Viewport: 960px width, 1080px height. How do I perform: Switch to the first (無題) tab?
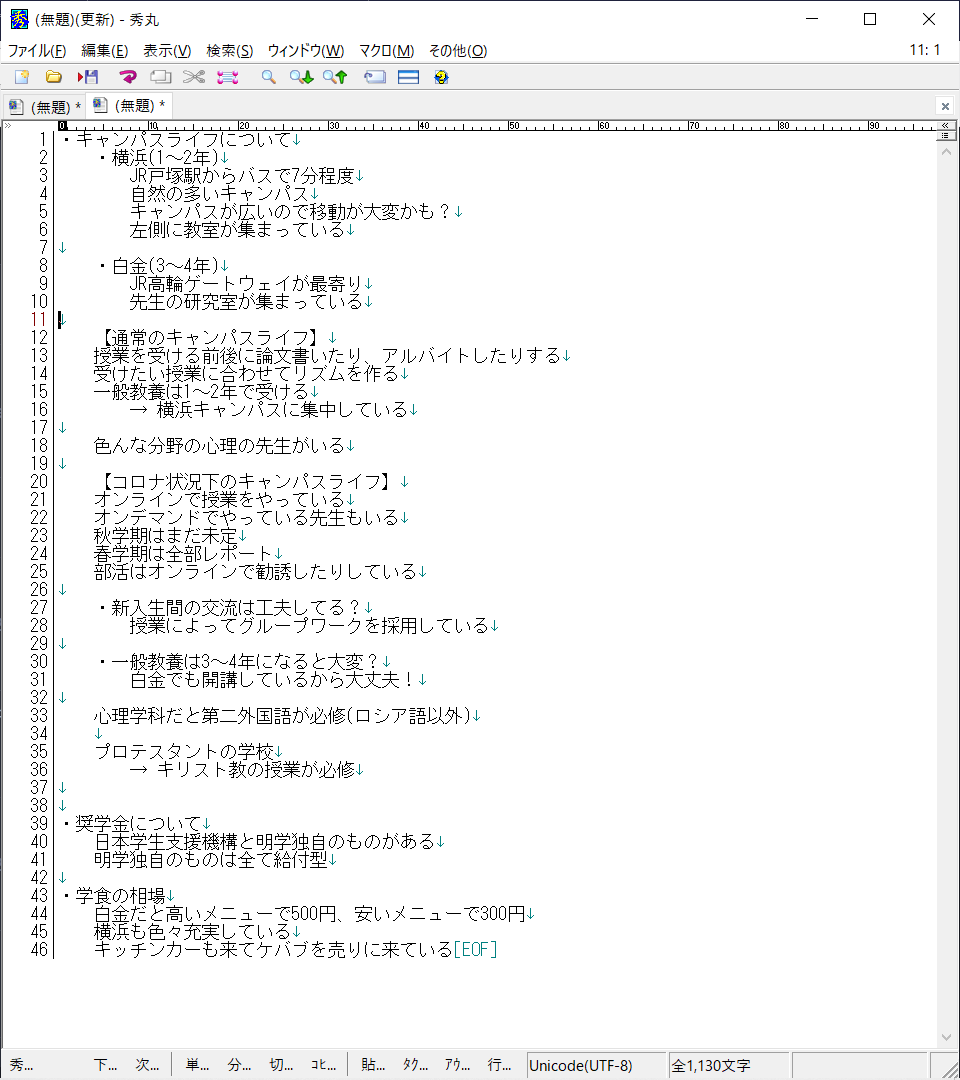click(44, 106)
